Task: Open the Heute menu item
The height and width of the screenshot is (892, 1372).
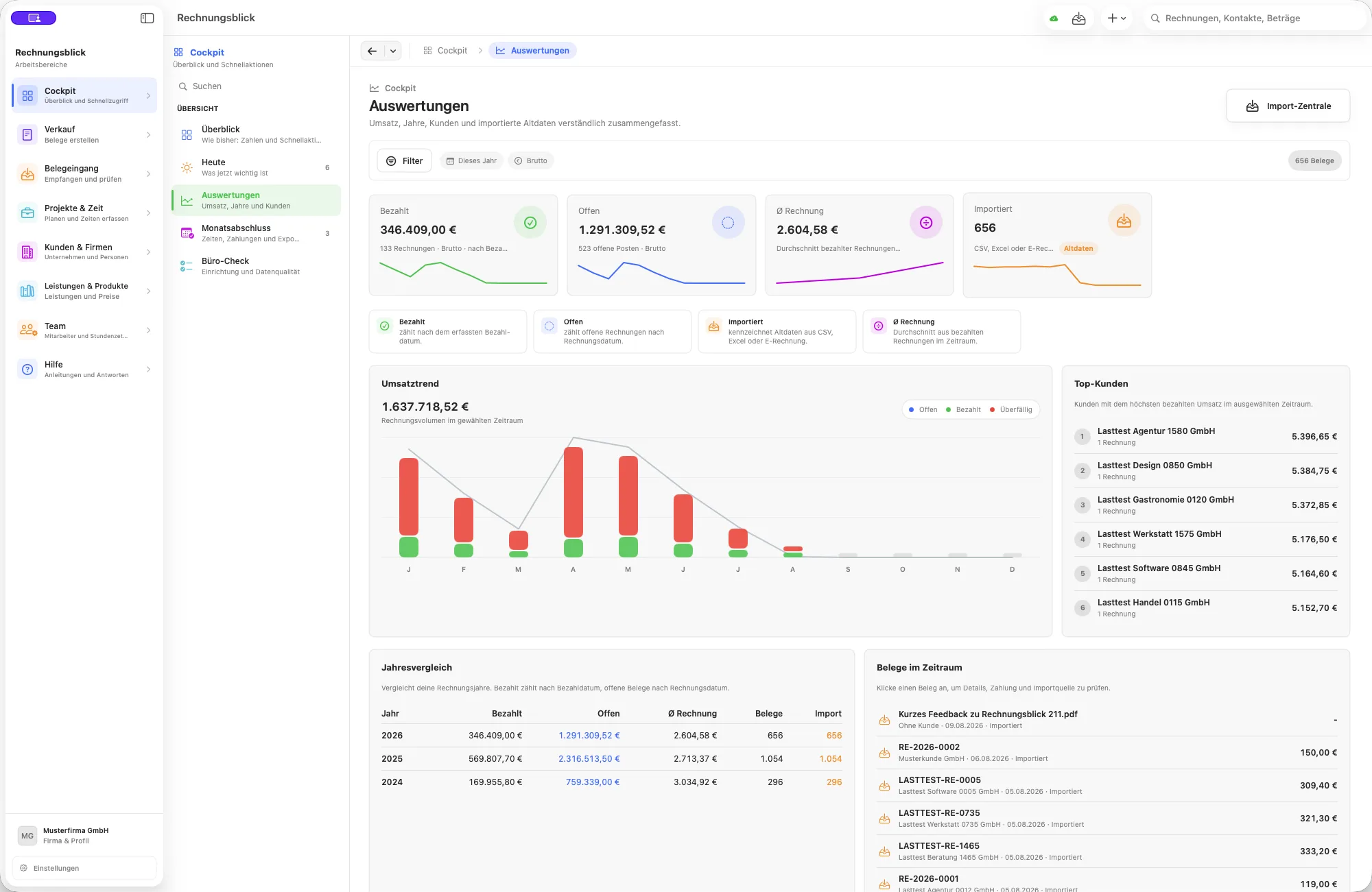Action: 256,167
